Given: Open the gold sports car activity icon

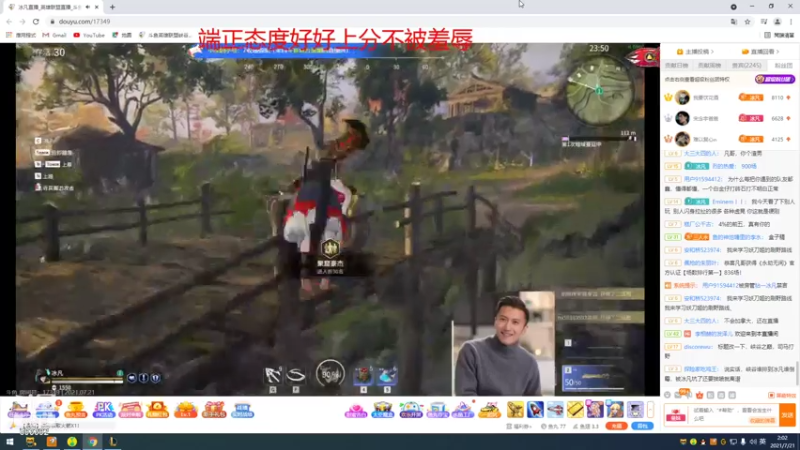Looking at the screenshot, I should point(489,410).
